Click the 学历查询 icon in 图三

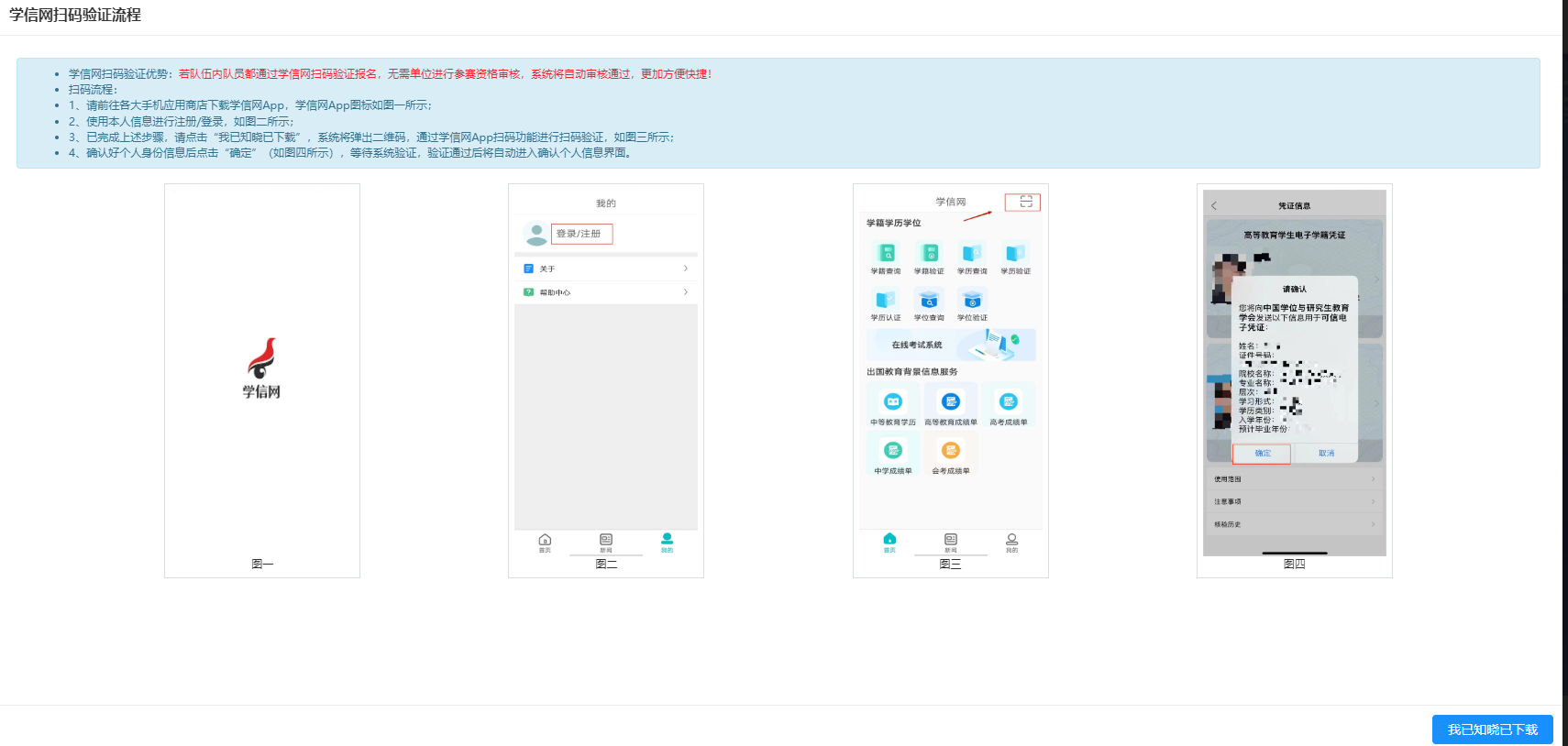972,253
